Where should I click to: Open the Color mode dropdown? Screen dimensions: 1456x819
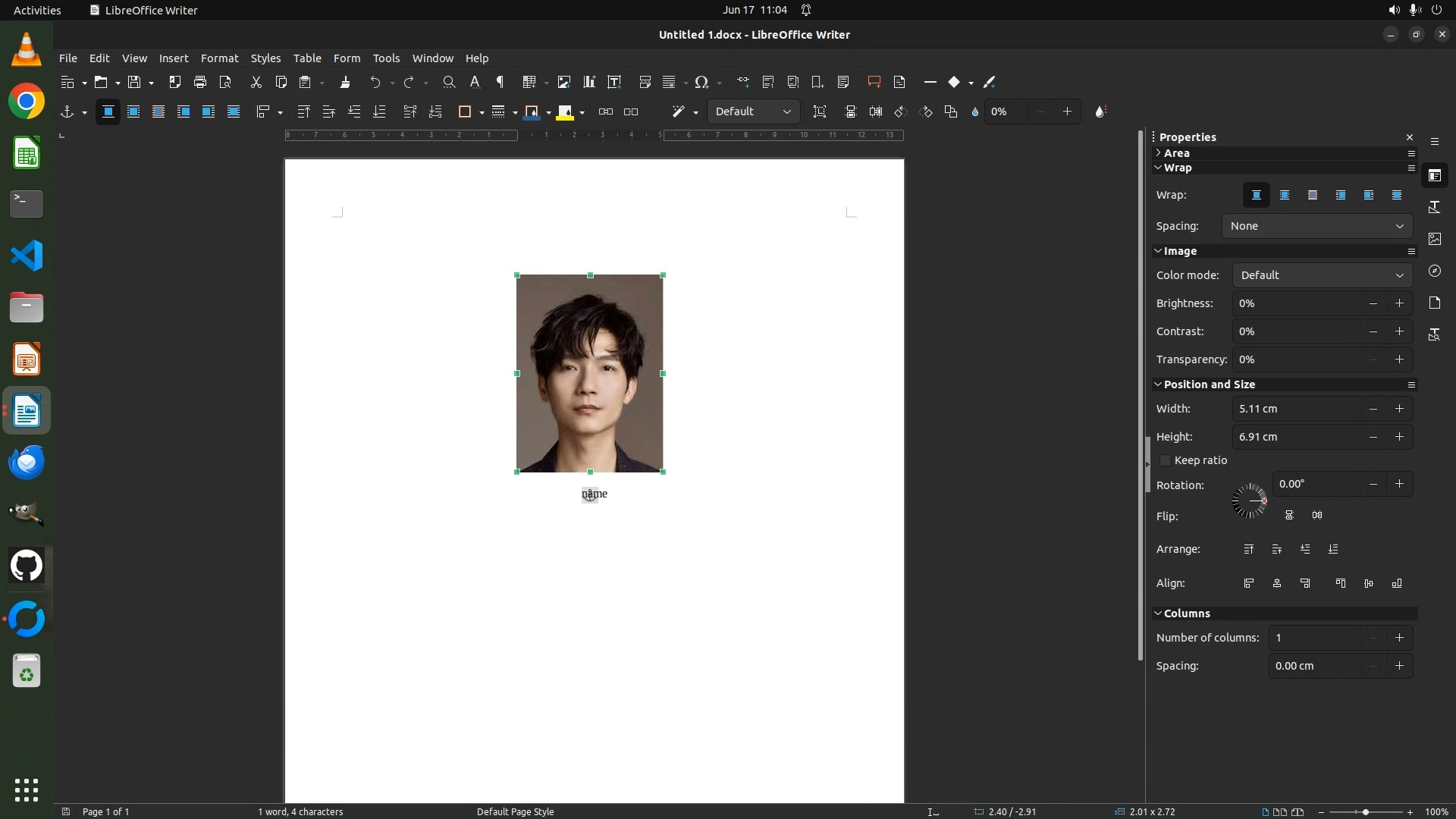click(1322, 275)
